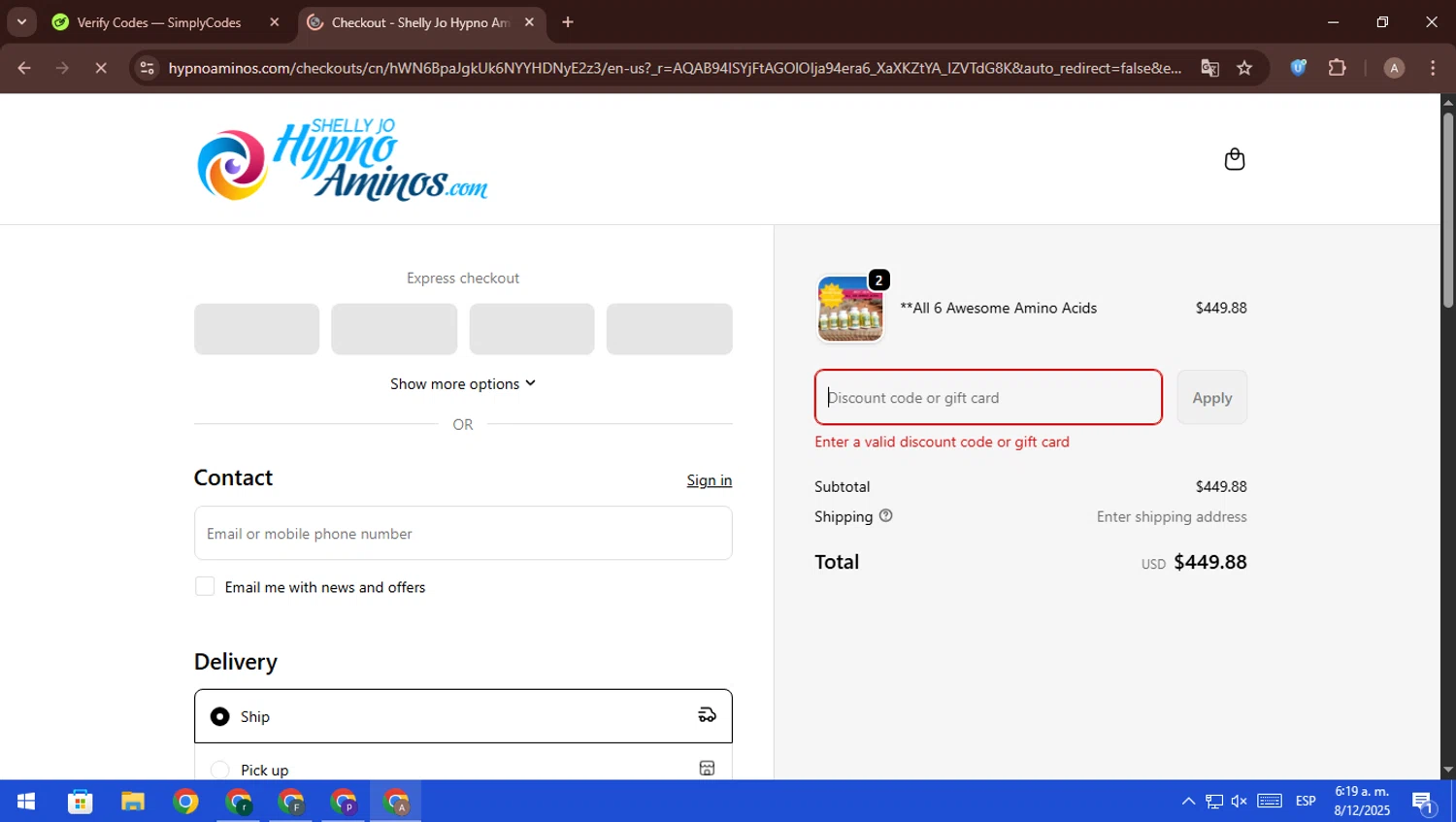Check Email me with news and offers
This screenshot has height=822, width=1456.
pyautogui.click(x=205, y=586)
